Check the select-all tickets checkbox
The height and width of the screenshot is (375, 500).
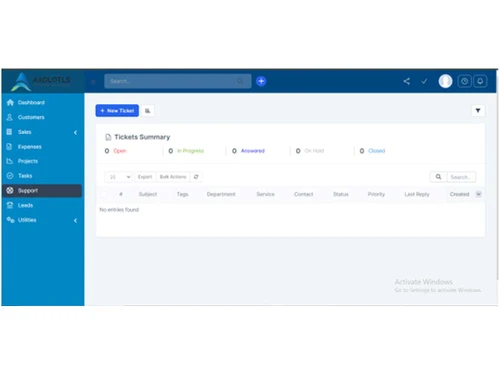pyautogui.click(x=104, y=194)
